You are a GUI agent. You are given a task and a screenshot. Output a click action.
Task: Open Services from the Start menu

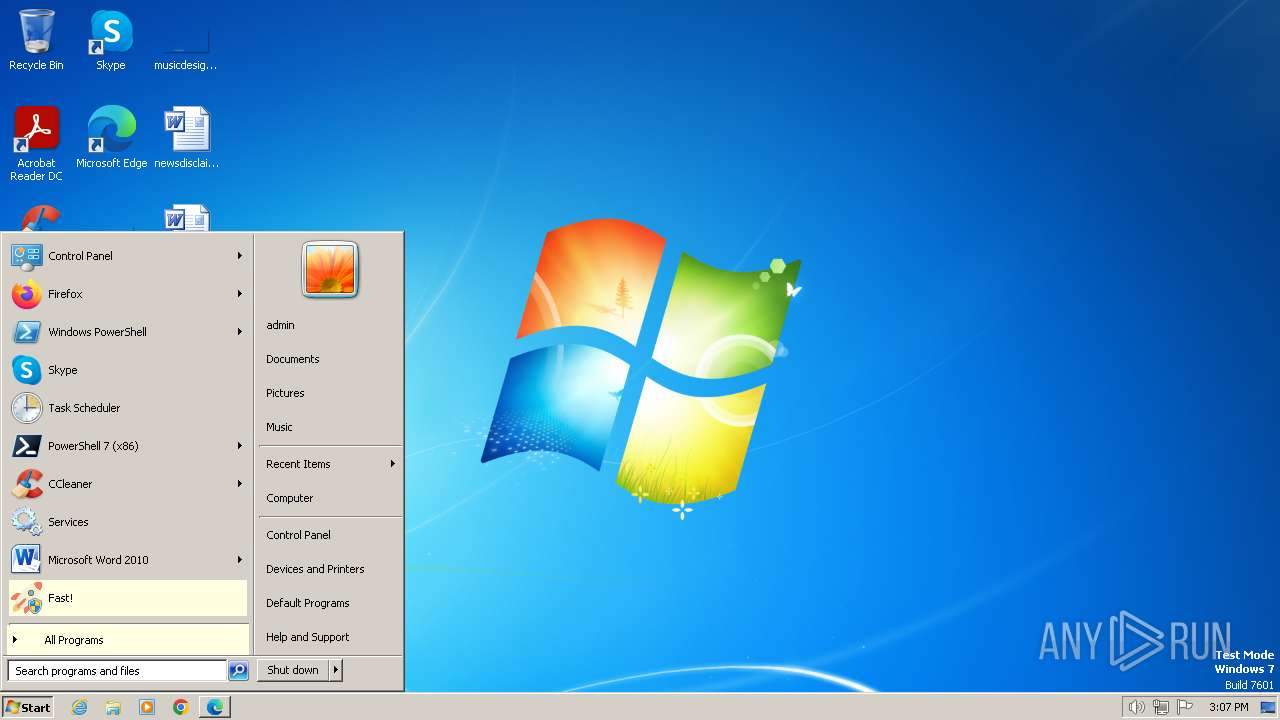pos(127,522)
